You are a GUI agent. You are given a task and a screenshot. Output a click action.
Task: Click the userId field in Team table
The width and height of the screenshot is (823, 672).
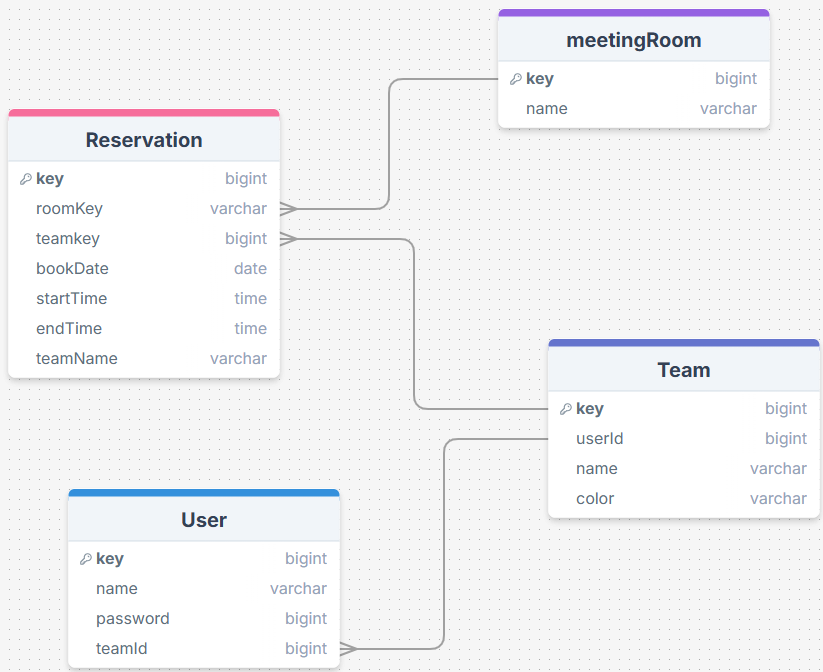coord(683,438)
